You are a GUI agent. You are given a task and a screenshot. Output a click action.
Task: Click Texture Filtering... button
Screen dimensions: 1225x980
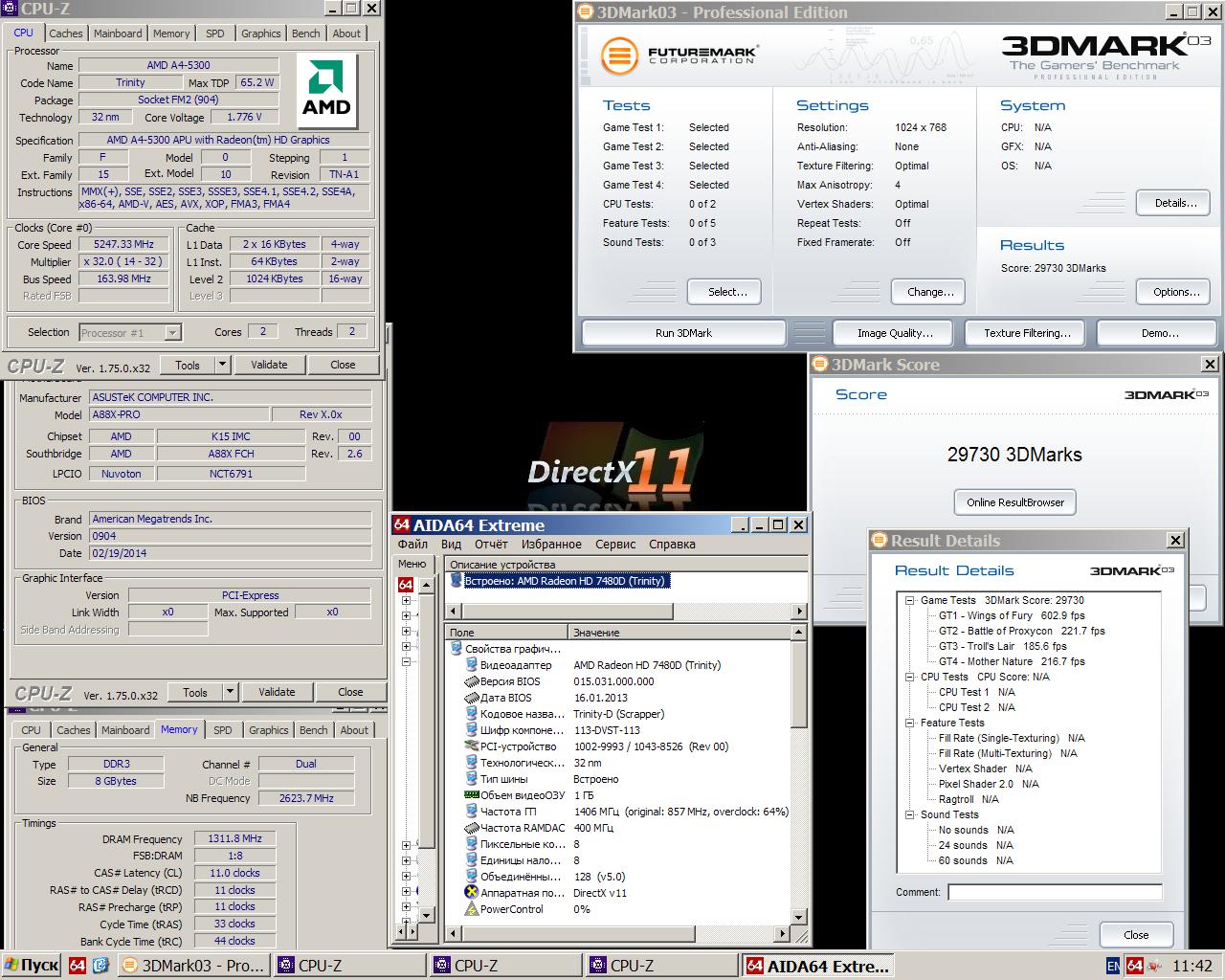(1027, 333)
